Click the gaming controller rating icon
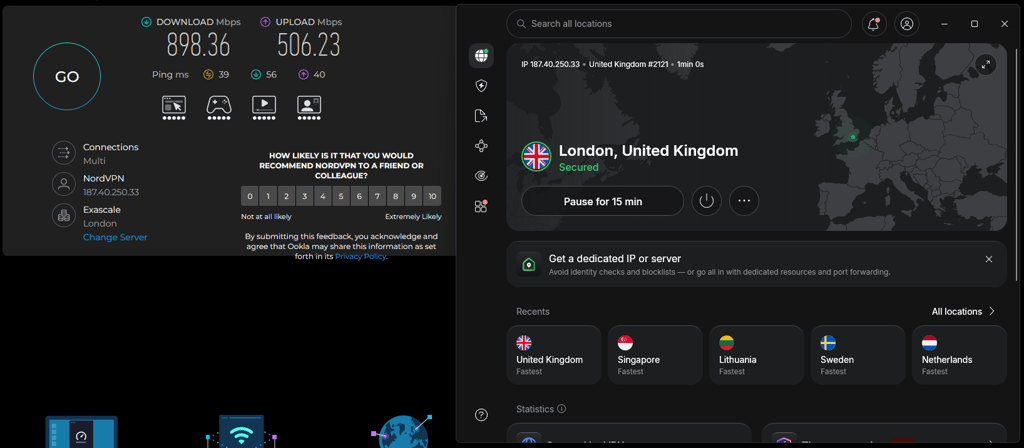 (x=219, y=108)
